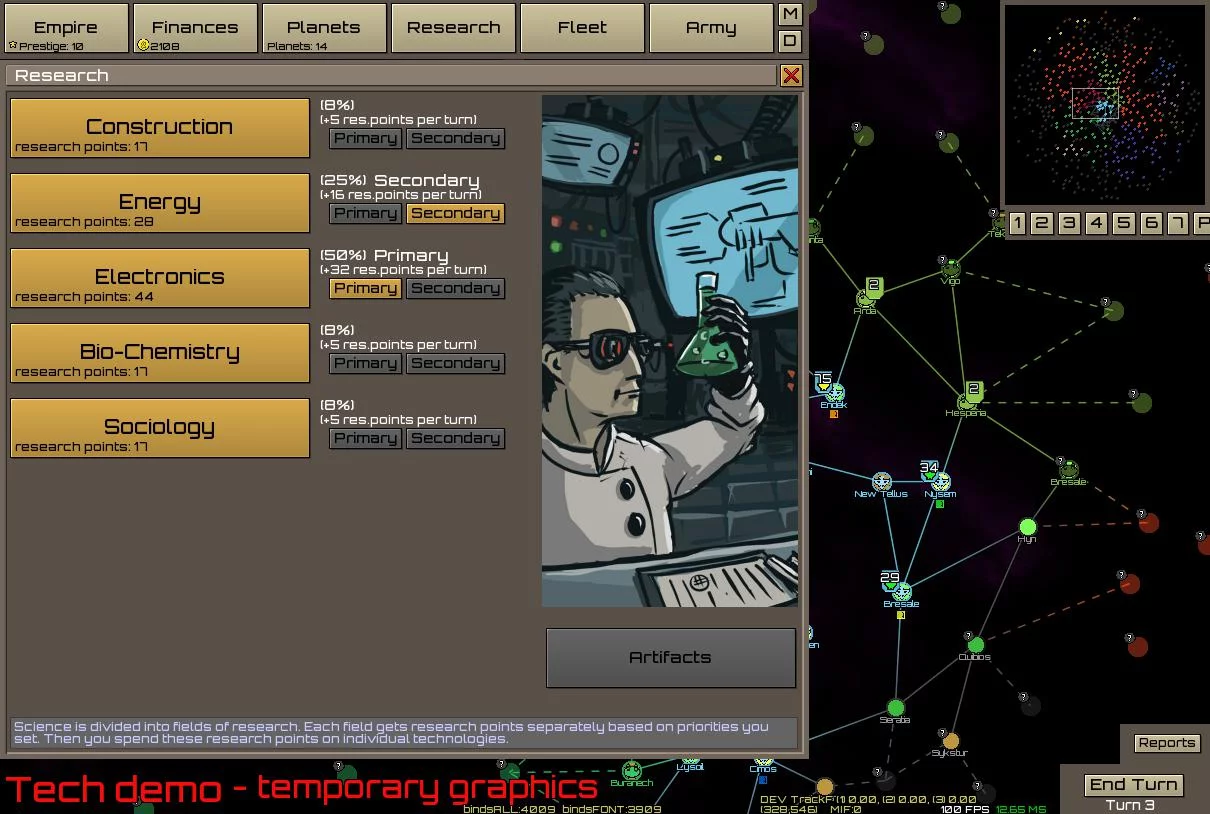
Task: Set Energy research to Primary
Action: 366,213
